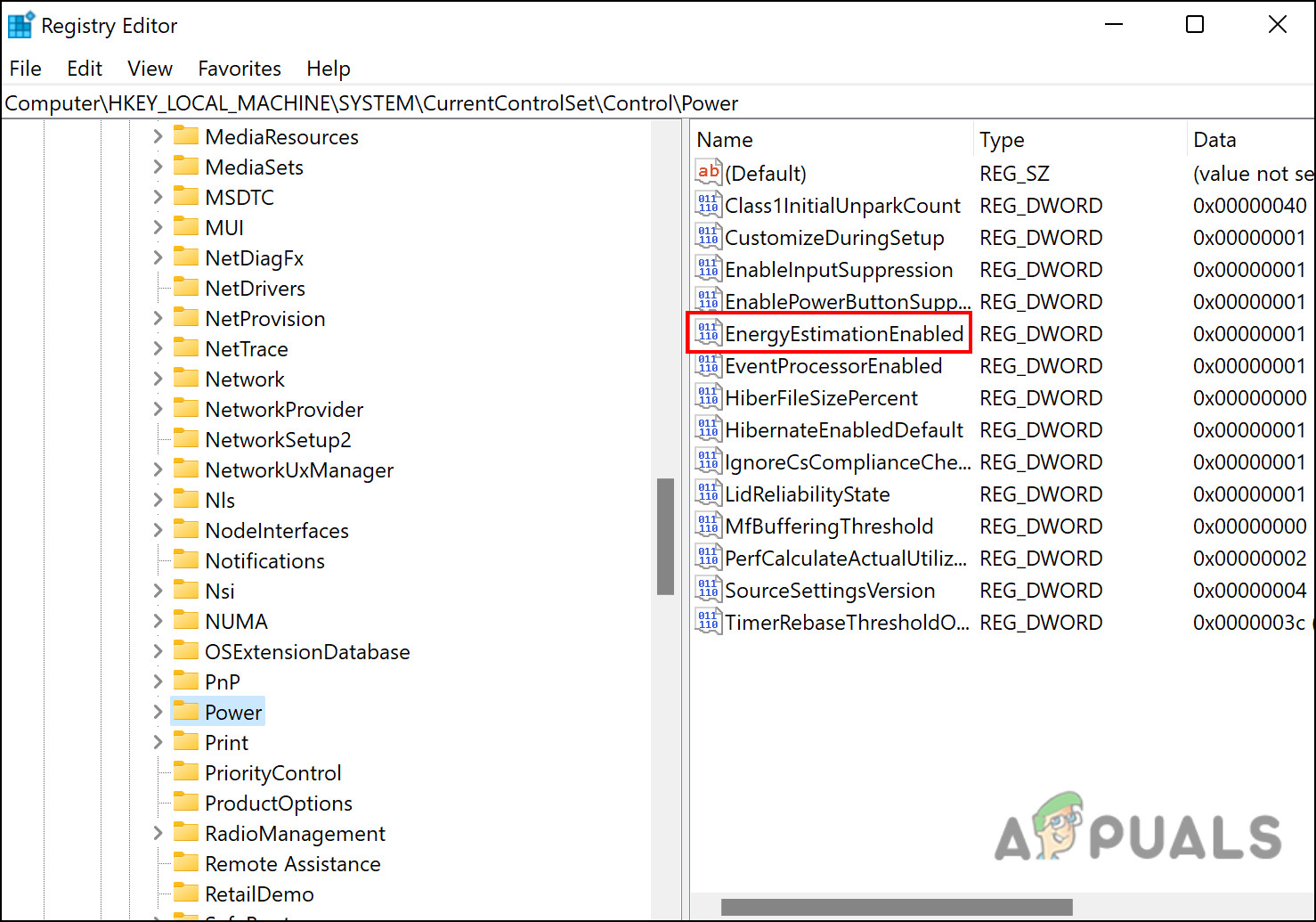Click the registry path address bar
1316x922 pixels.
[657, 103]
